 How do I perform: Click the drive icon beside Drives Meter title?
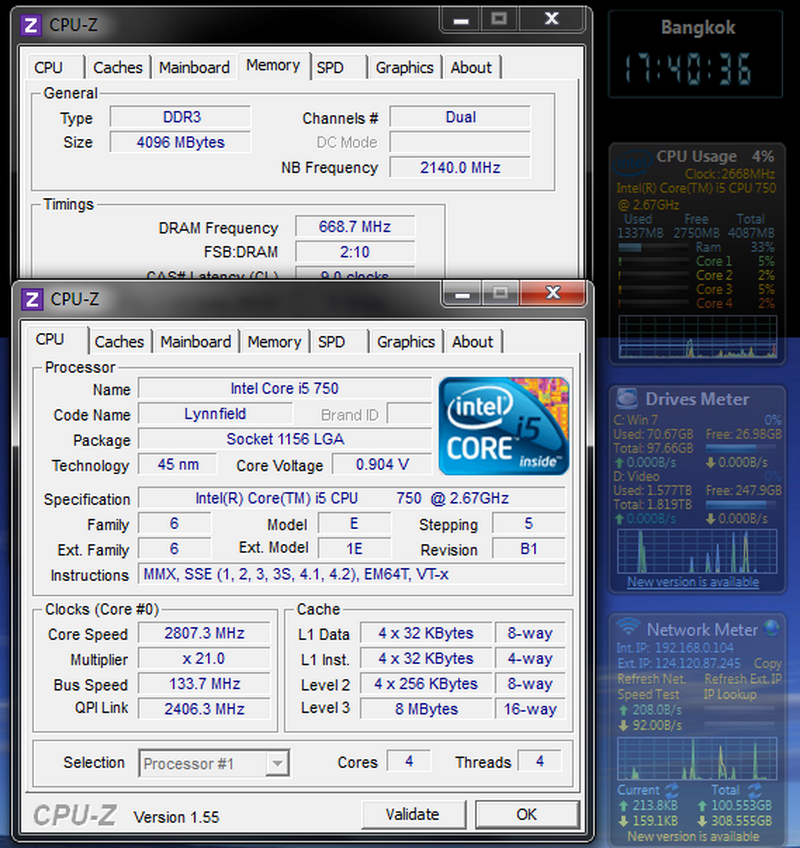click(x=627, y=399)
